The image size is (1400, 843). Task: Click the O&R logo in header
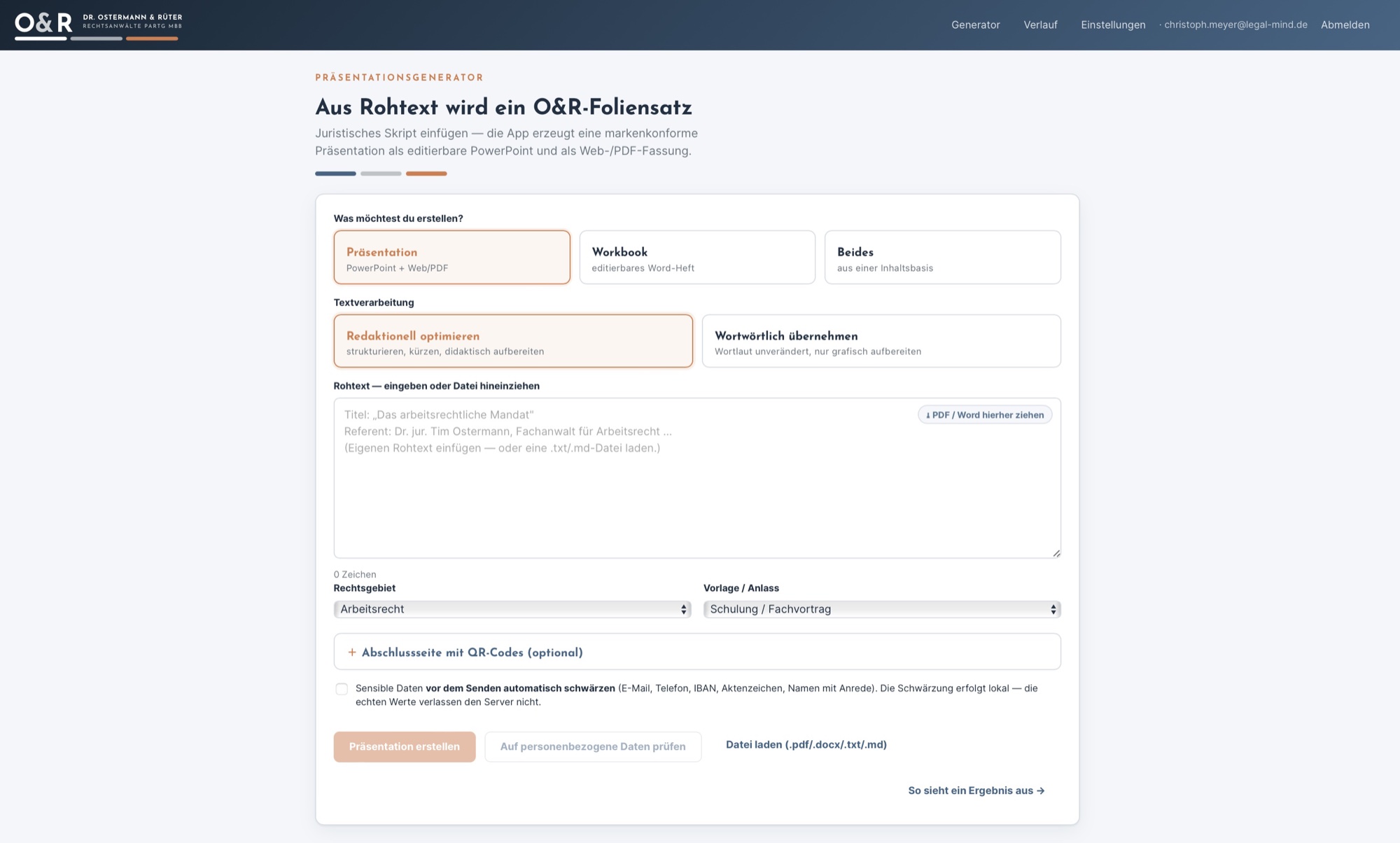click(98, 25)
